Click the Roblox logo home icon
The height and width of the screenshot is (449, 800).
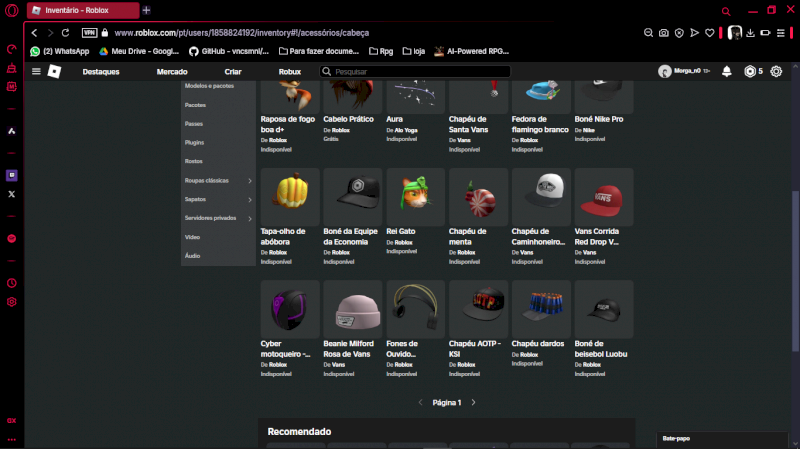55,72
